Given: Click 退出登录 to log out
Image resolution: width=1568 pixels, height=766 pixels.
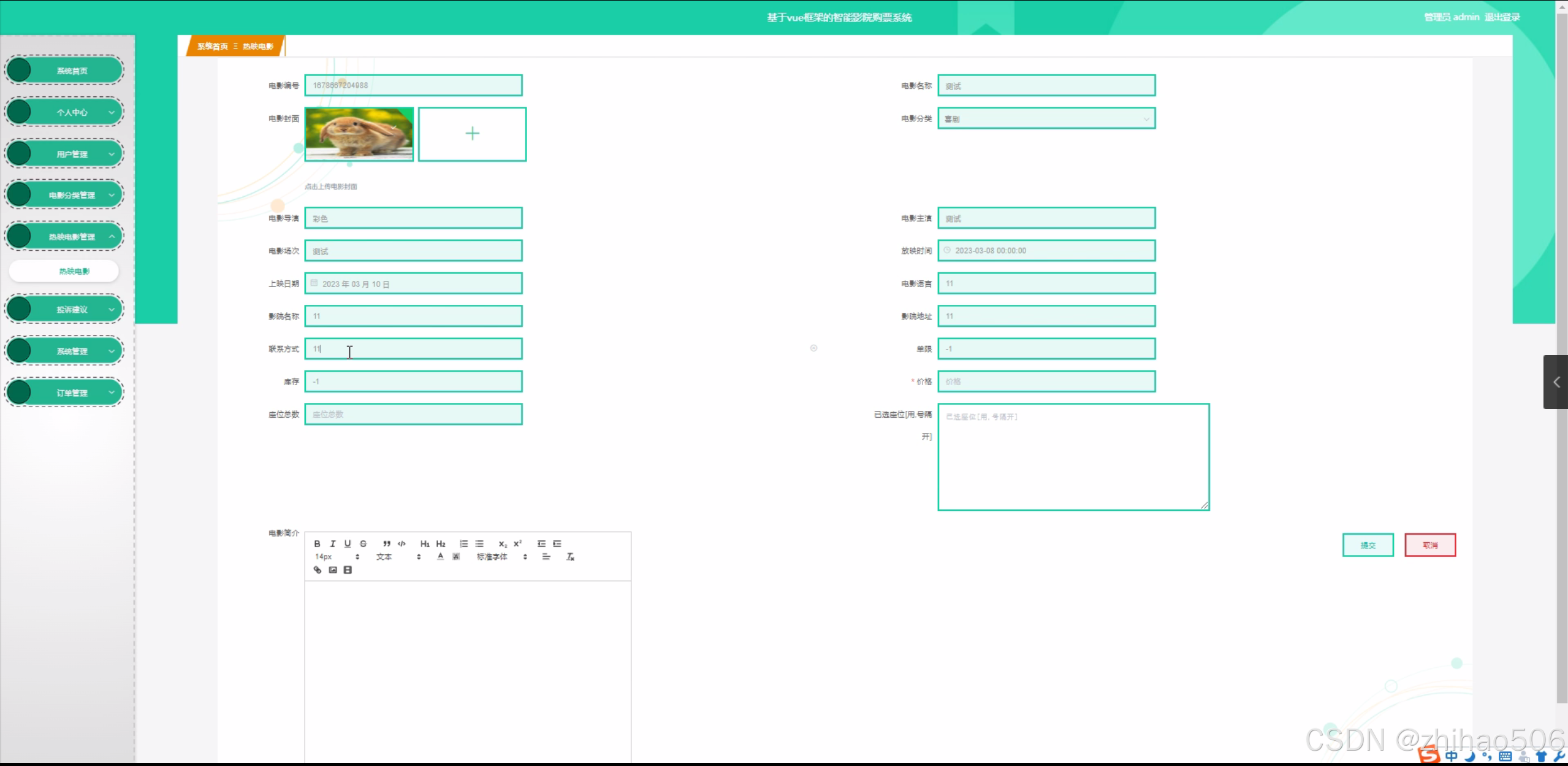Looking at the screenshot, I should pos(1502,17).
